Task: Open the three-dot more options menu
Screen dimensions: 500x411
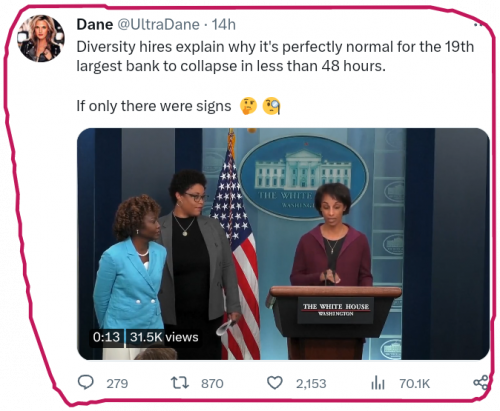Action: [479, 24]
